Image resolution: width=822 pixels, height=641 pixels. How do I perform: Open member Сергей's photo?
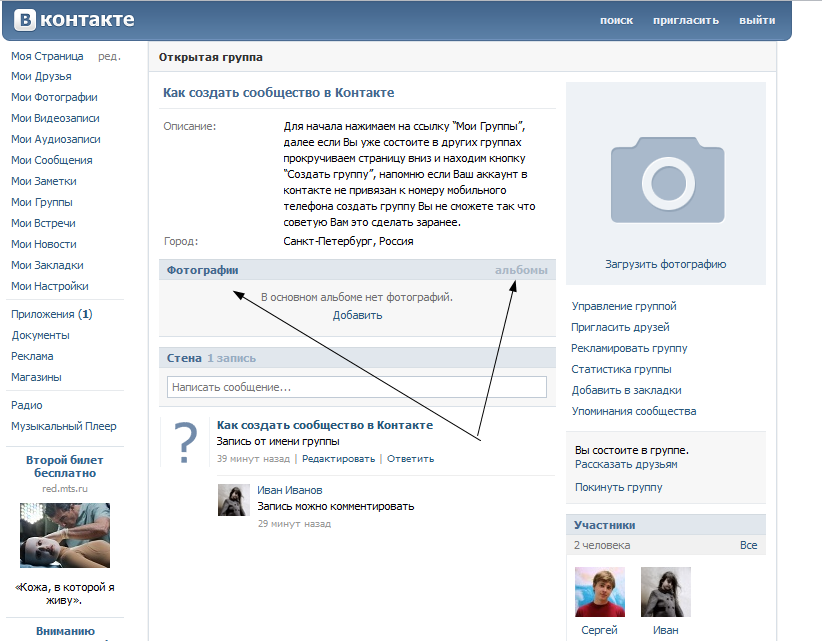[600, 592]
